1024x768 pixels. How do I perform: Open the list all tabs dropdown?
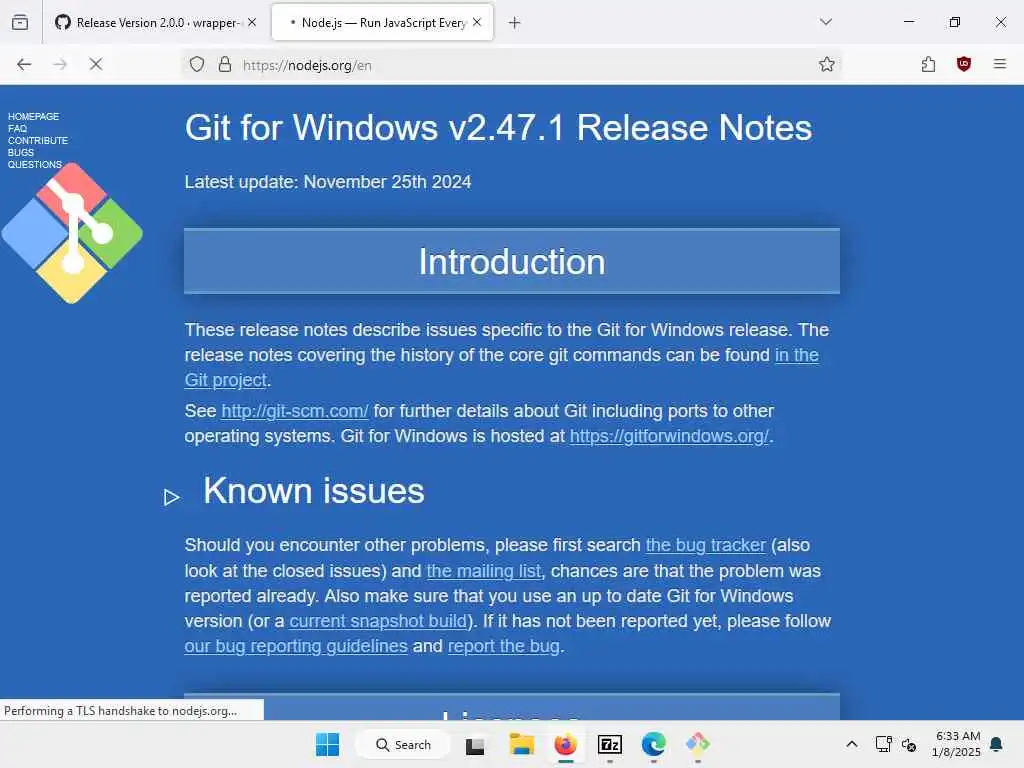click(x=826, y=22)
